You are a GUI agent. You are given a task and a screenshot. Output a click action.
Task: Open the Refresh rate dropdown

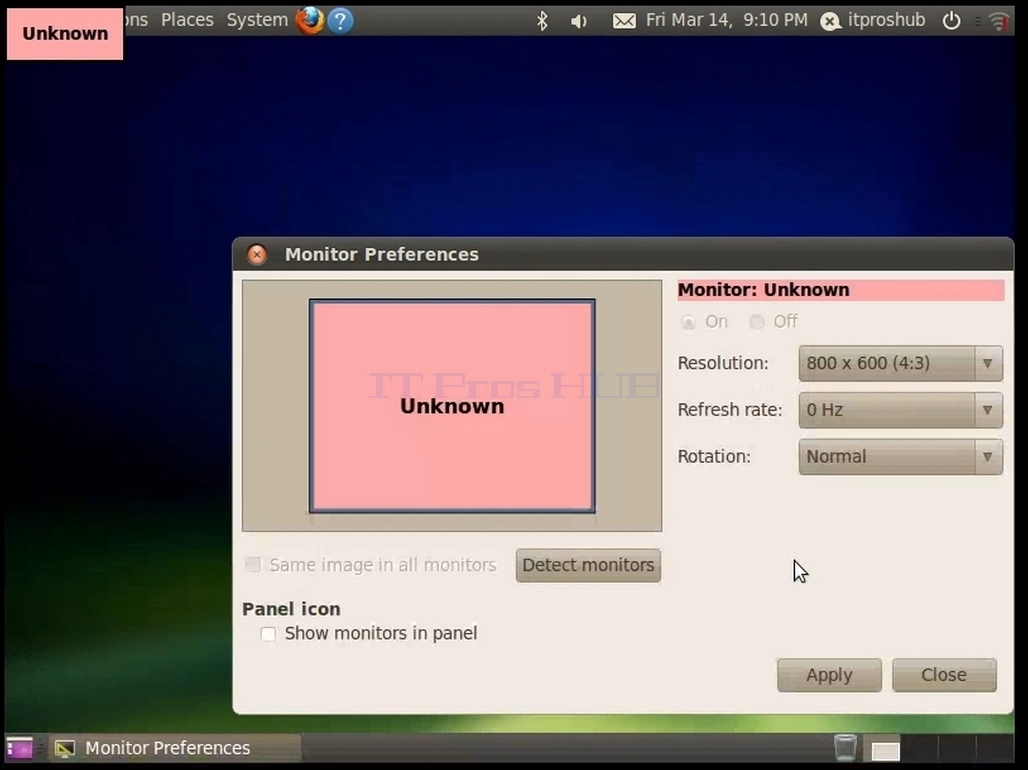(900, 410)
